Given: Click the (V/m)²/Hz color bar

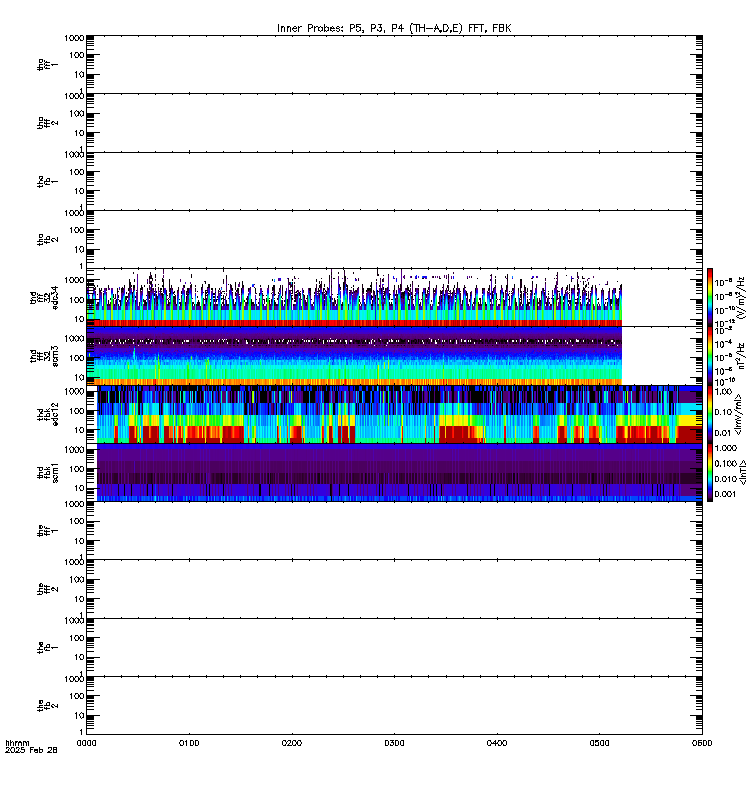Looking at the screenshot, I should pos(710,297).
